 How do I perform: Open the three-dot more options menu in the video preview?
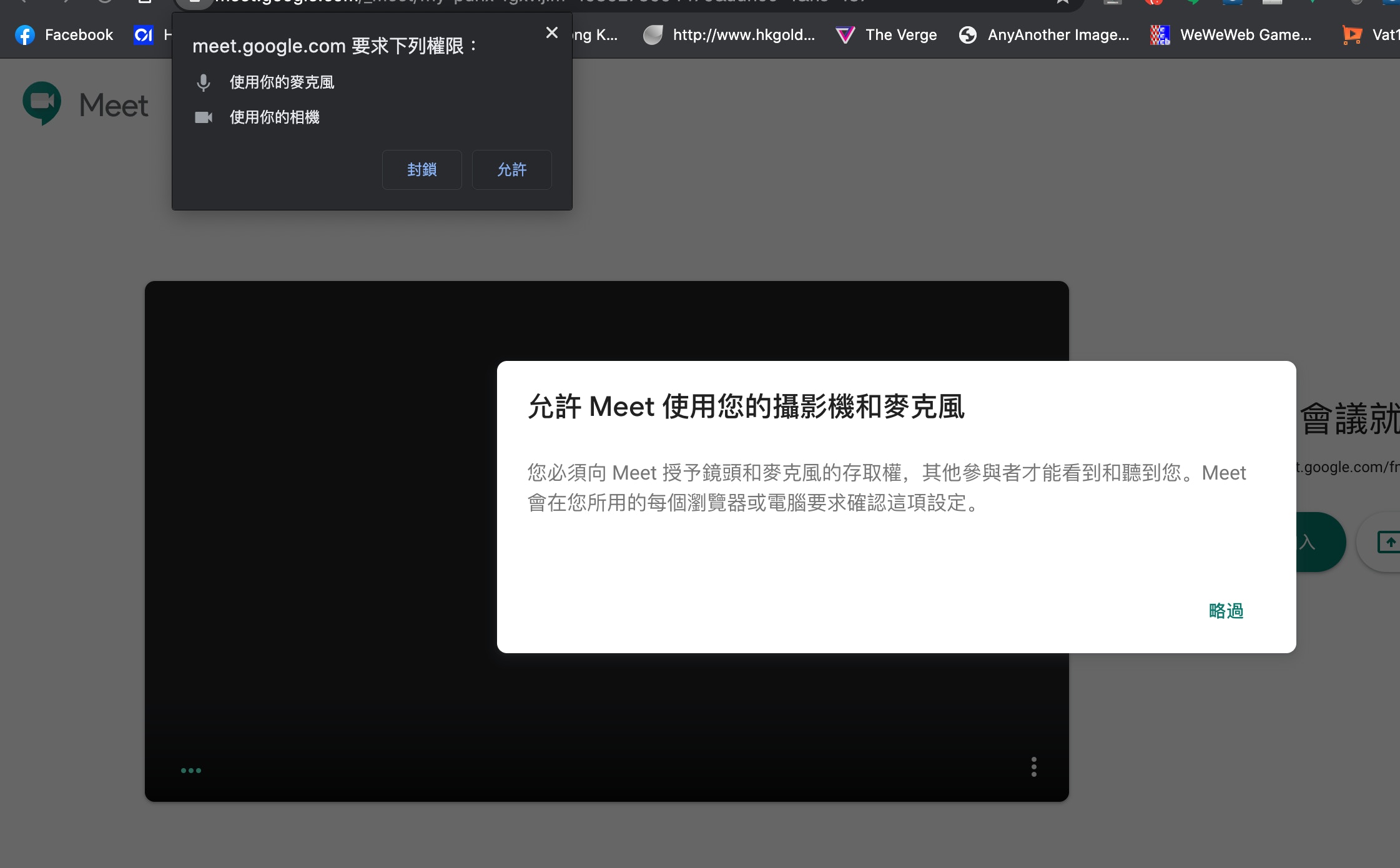[1033, 766]
